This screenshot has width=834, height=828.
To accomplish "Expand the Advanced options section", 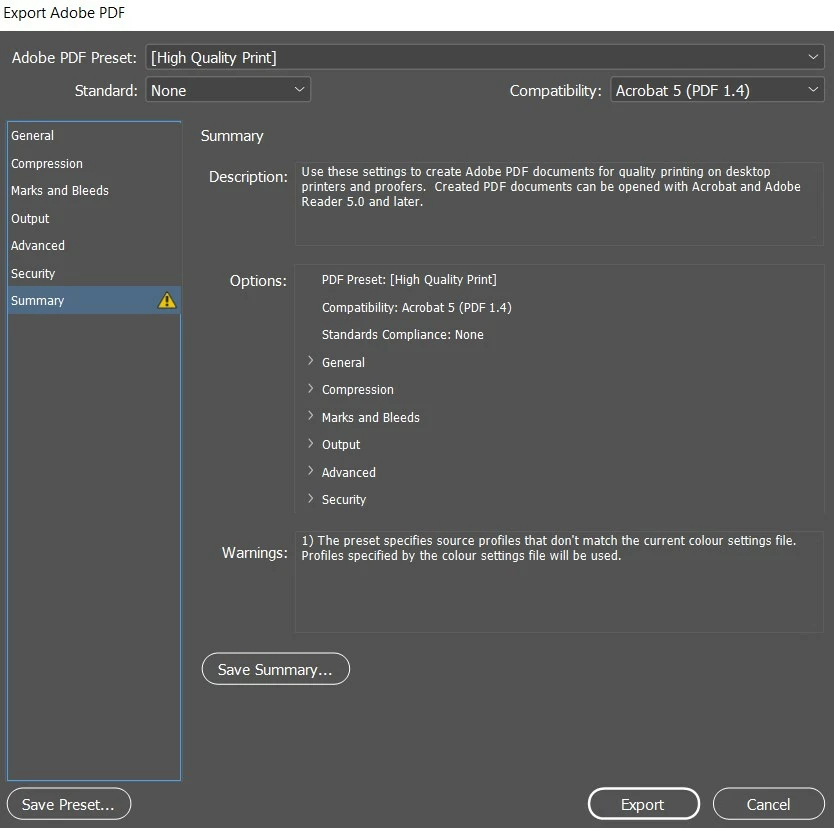I will click(x=311, y=471).
